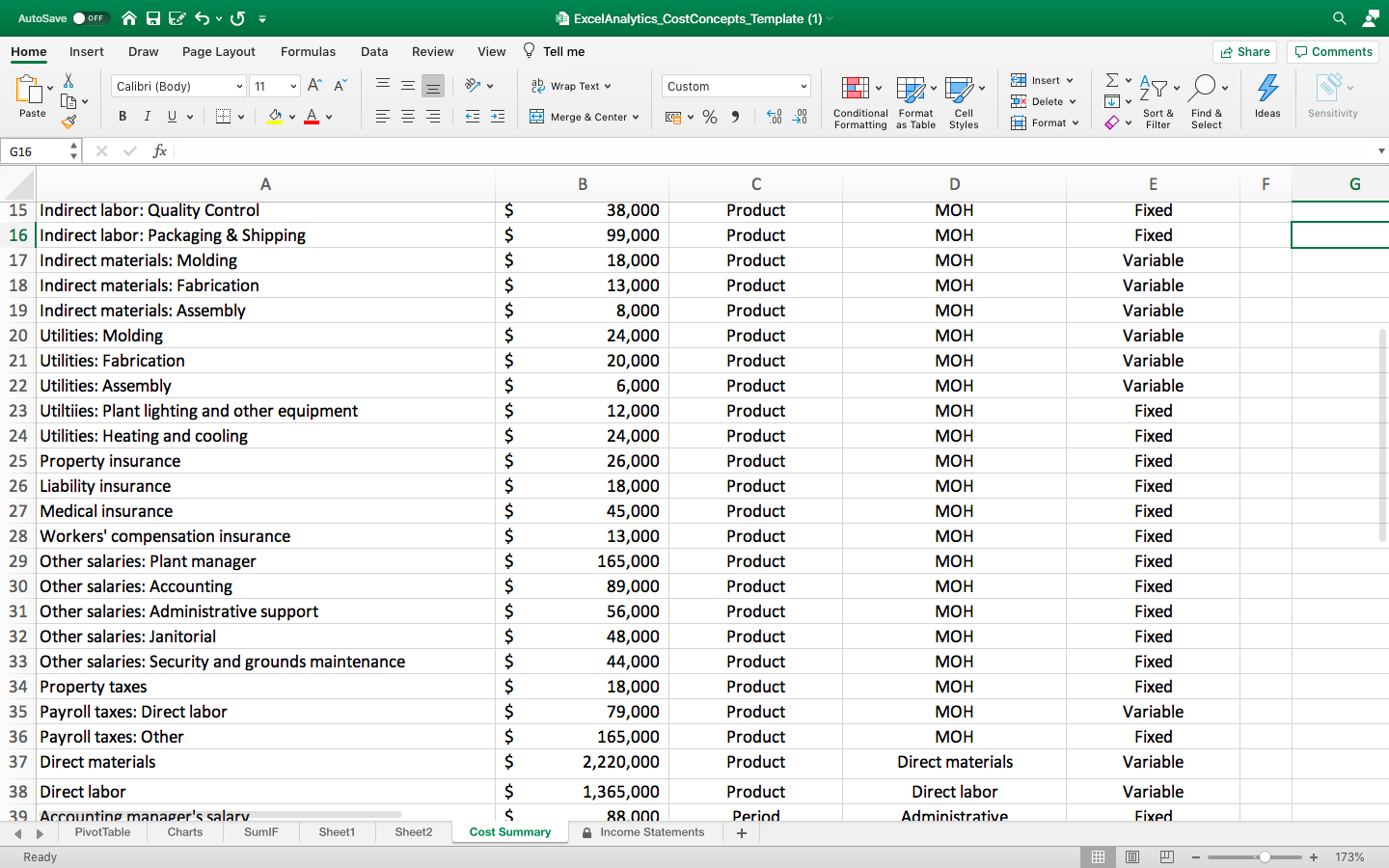Open the PivotTable sheet tab

coord(102,832)
